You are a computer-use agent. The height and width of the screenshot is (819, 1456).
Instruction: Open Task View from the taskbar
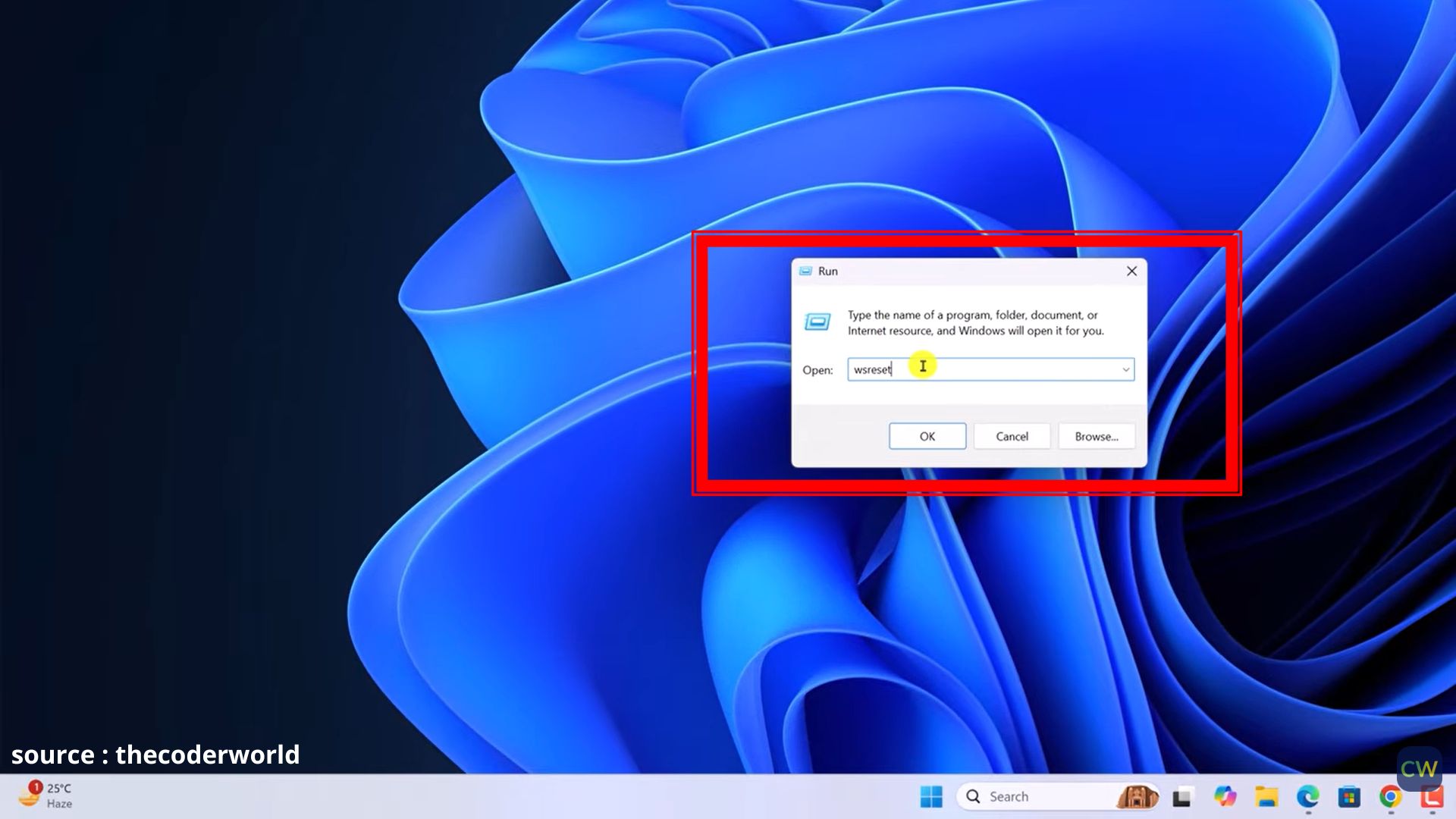[1181, 797]
